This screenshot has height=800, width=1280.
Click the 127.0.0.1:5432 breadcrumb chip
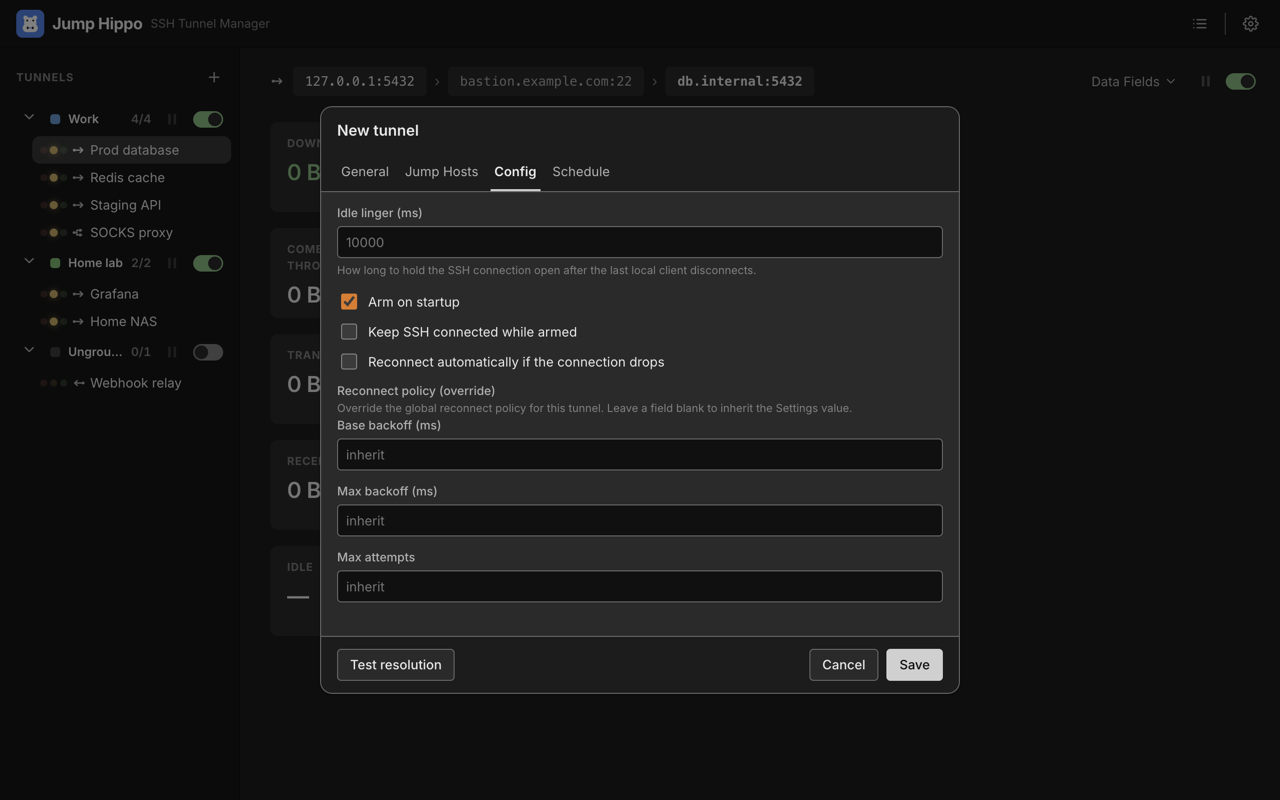(360, 81)
